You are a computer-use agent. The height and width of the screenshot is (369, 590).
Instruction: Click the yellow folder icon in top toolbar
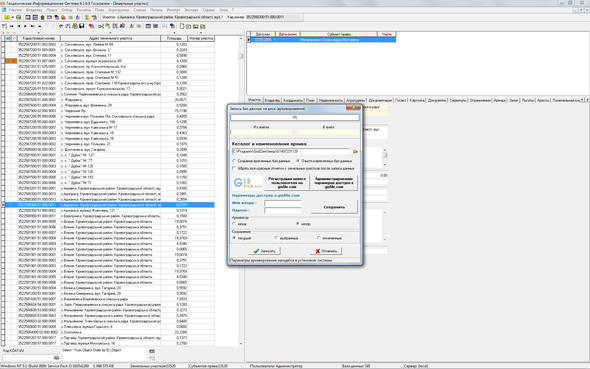7,17
